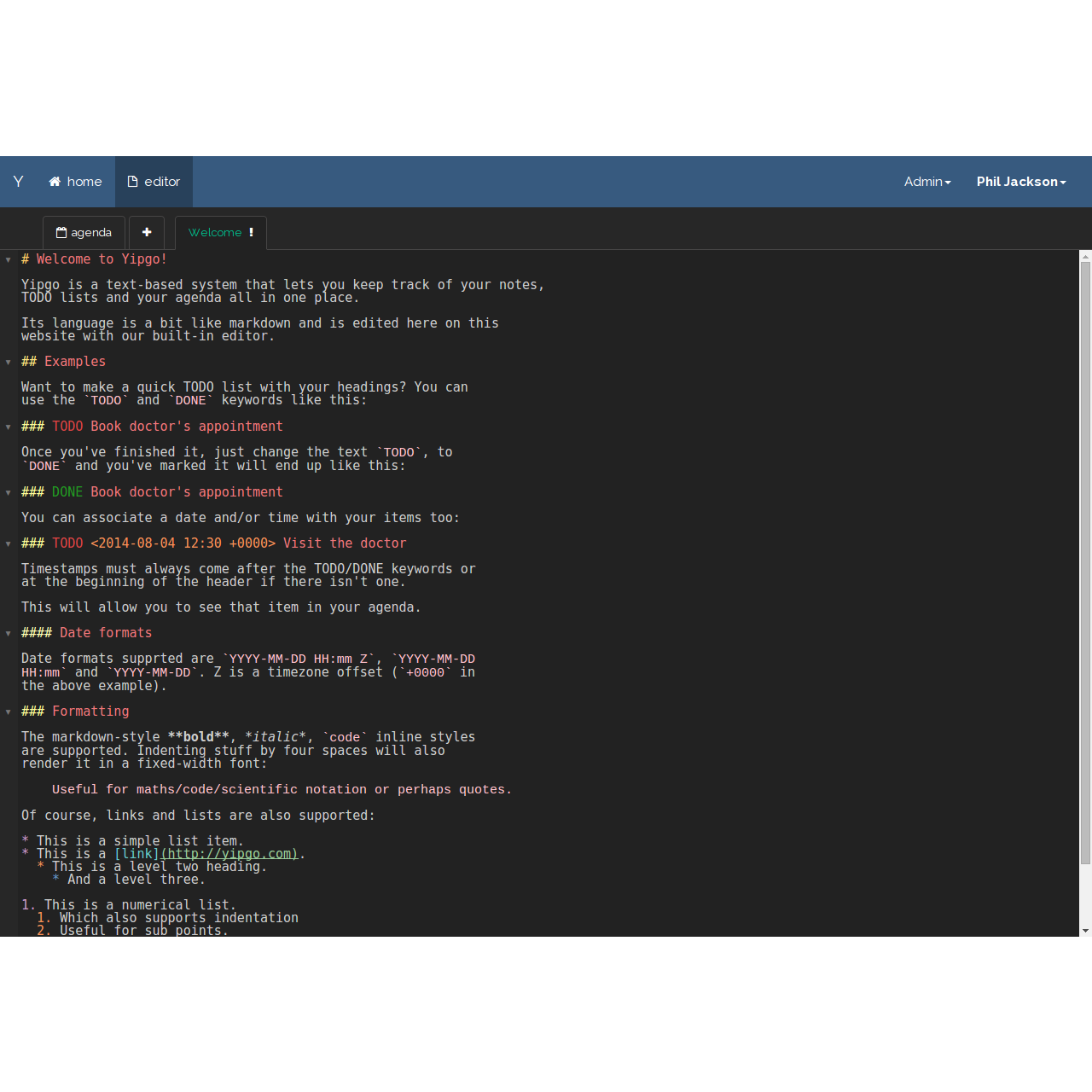
Task: Go to the home page
Action: coord(75,182)
